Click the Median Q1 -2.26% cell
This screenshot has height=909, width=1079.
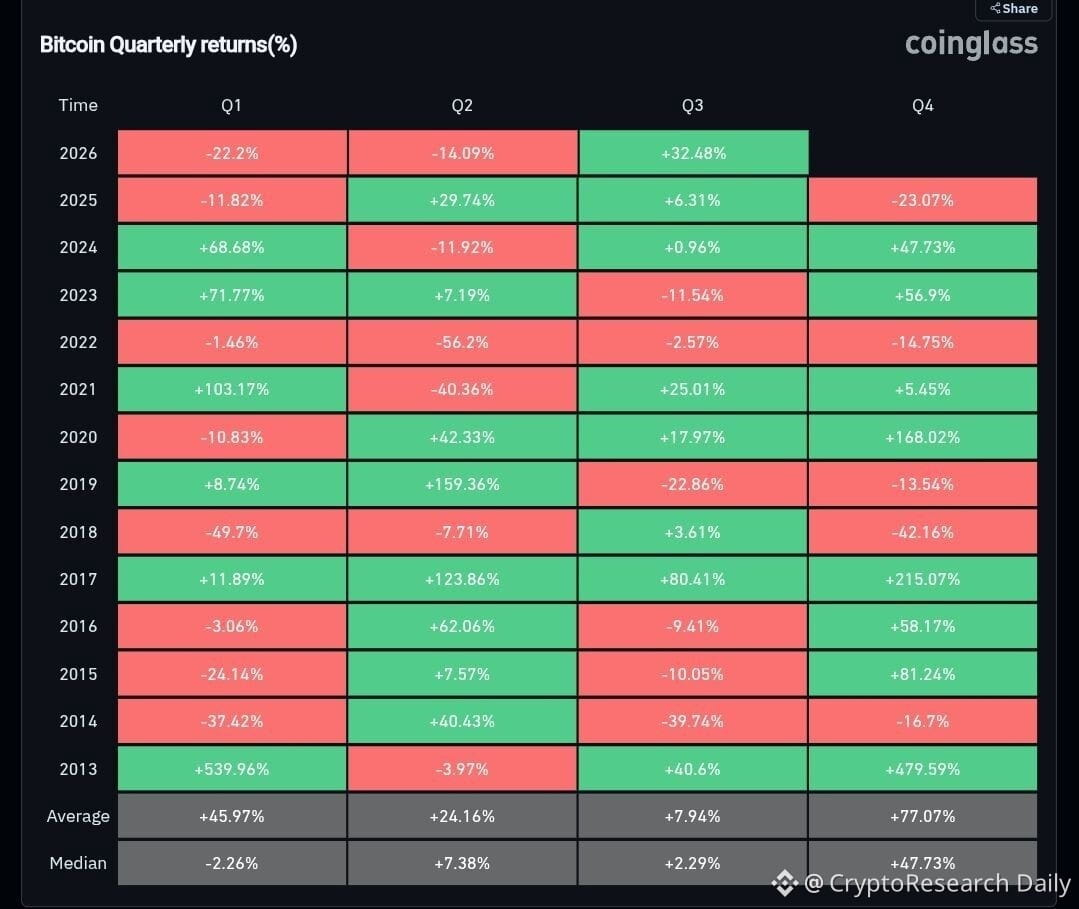[x=232, y=863]
